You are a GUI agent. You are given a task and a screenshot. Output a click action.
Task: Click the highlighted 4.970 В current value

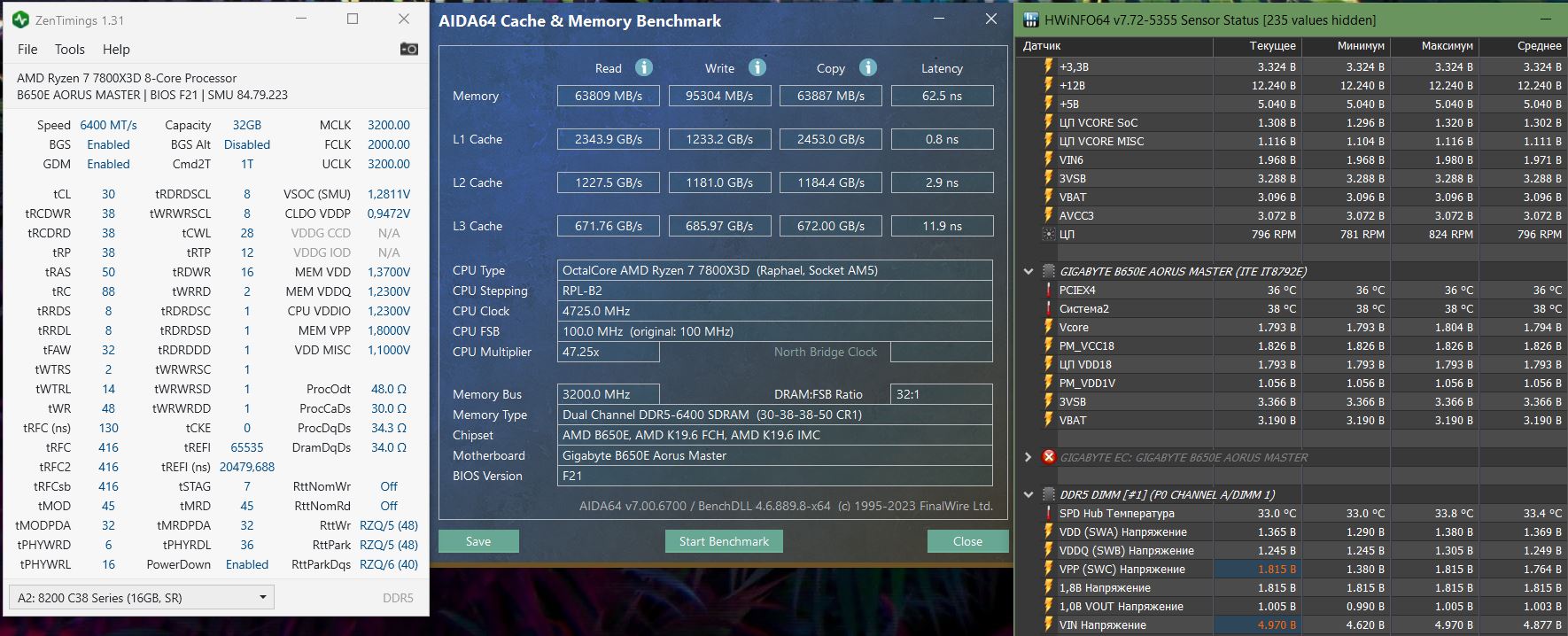pyautogui.click(x=1277, y=624)
